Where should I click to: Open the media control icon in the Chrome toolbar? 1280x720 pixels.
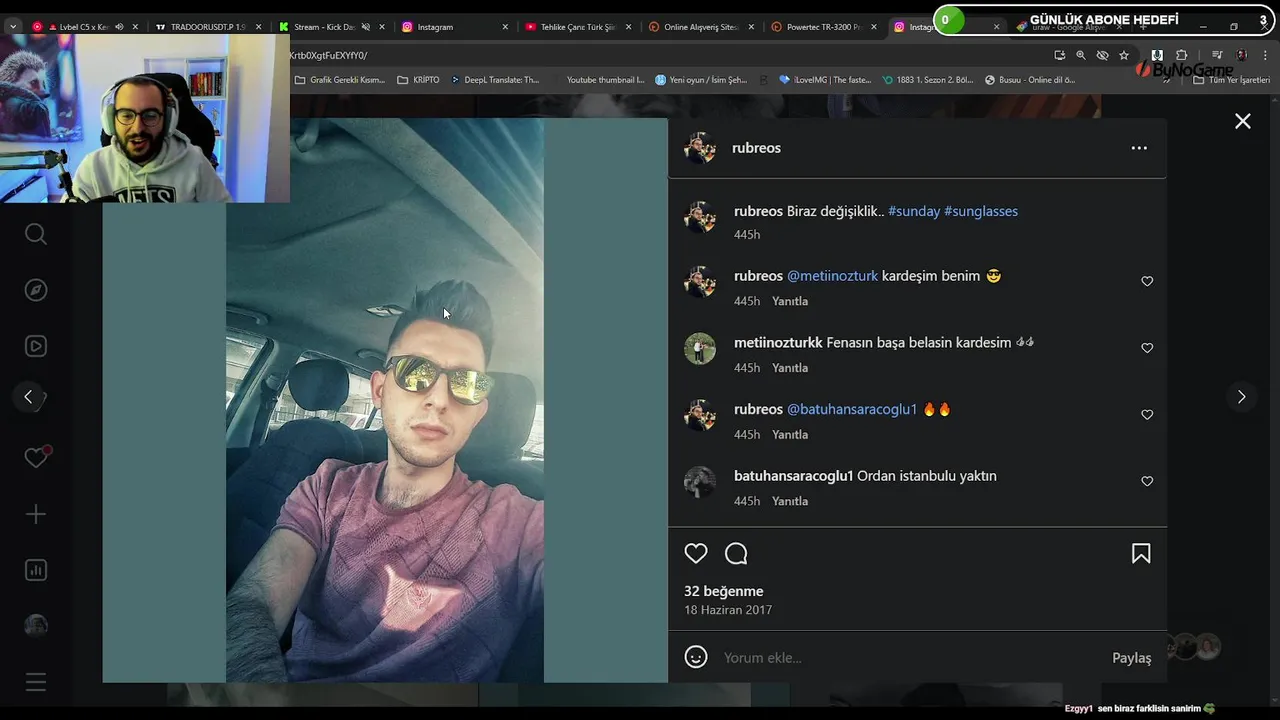tap(1217, 56)
